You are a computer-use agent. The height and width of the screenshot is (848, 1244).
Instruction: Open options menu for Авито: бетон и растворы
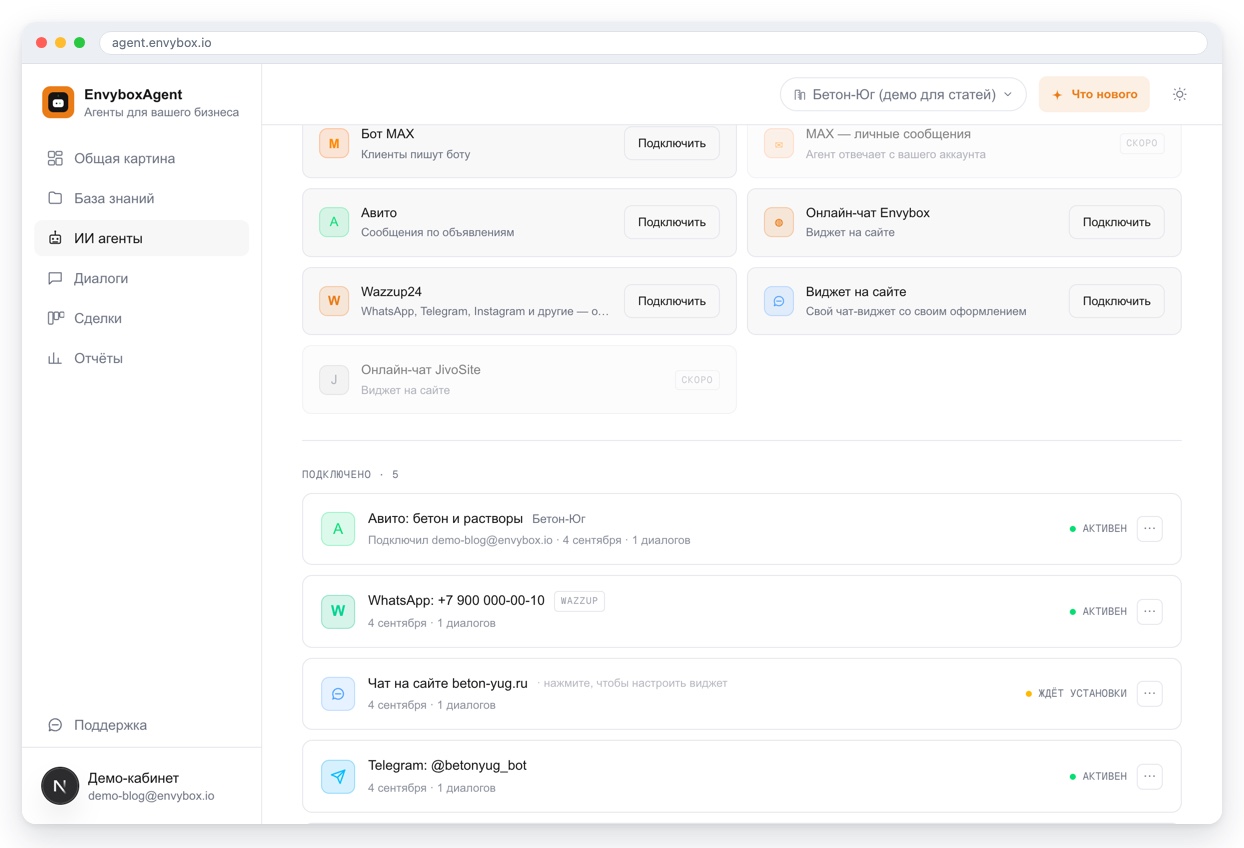(x=1150, y=529)
